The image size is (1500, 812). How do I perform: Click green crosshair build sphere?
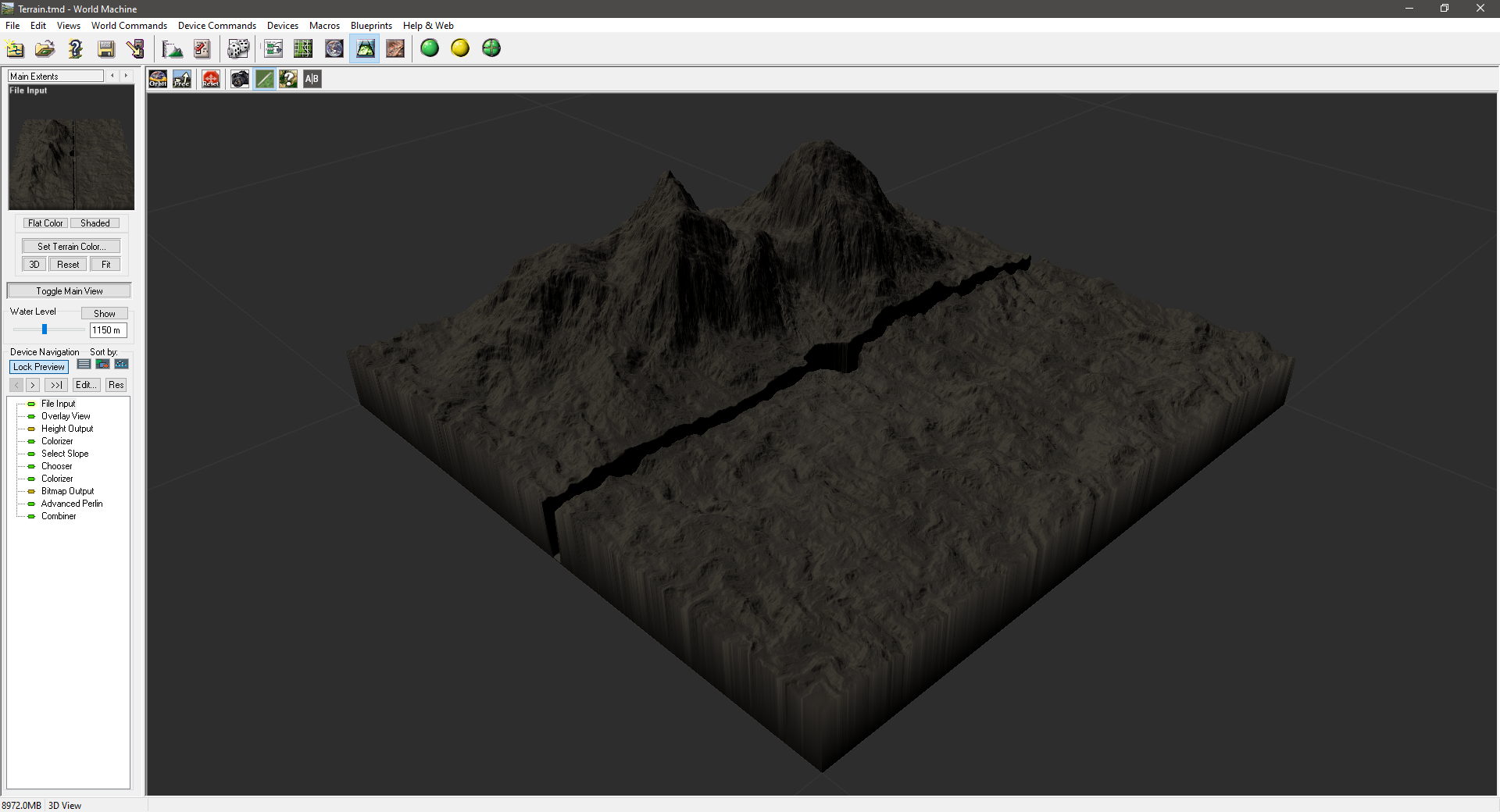tap(491, 48)
